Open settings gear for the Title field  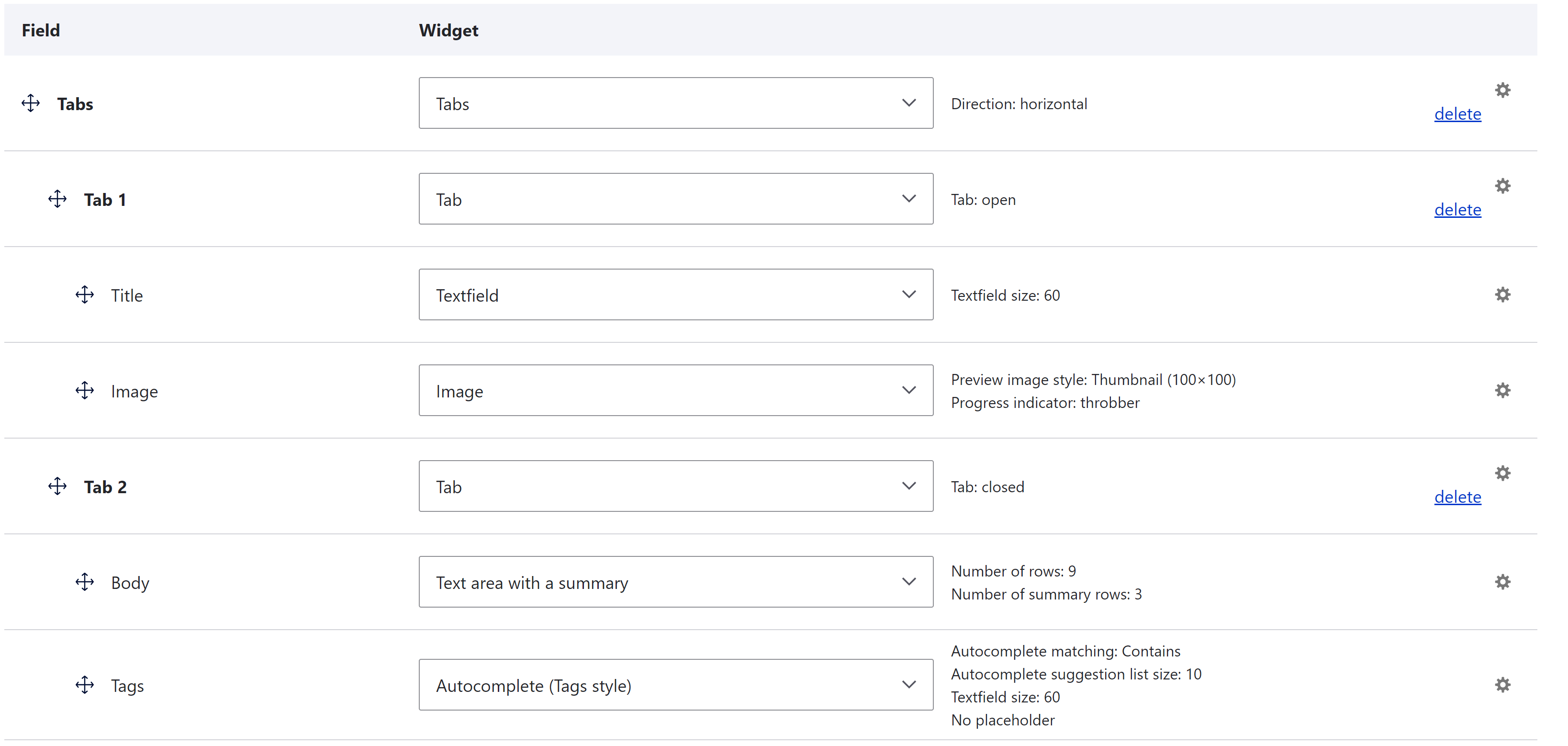[x=1503, y=294]
